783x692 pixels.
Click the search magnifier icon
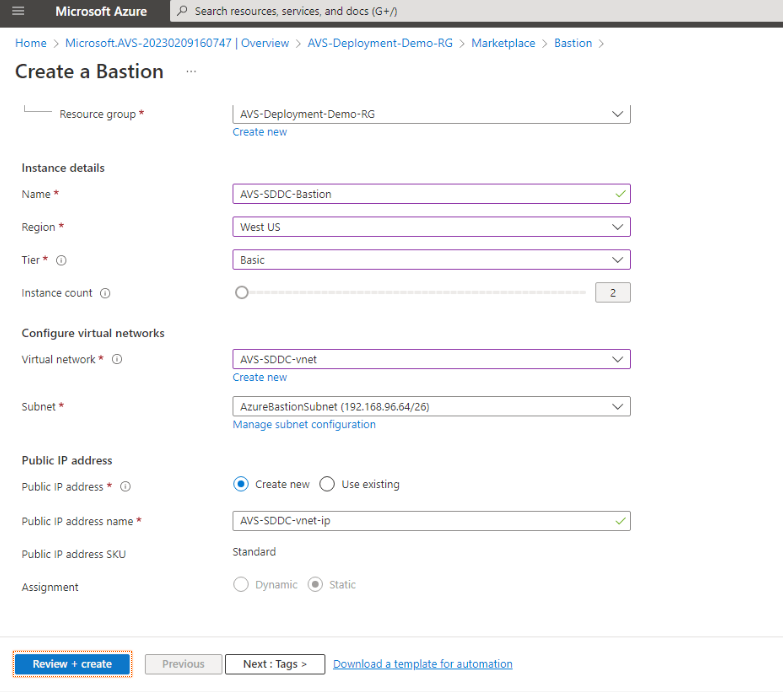click(x=182, y=10)
